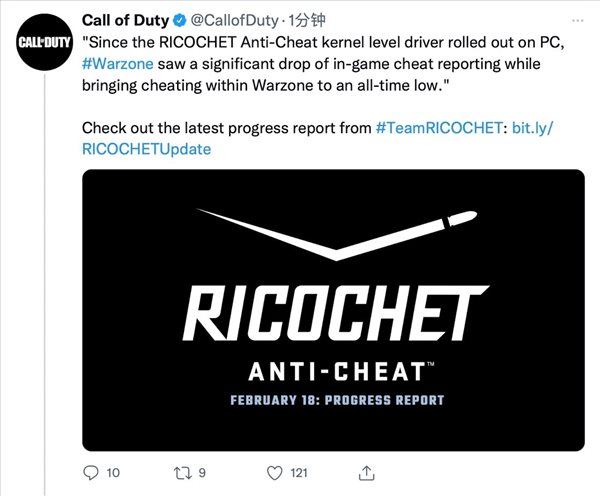Open the share tweet icon
The height and width of the screenshot is (496, 600).
(366, 473)
